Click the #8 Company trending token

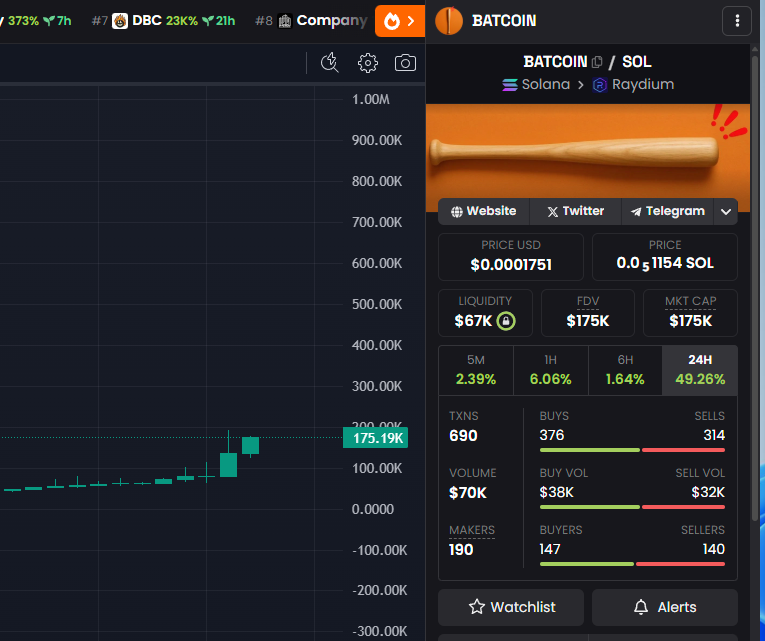coord(311,21)
